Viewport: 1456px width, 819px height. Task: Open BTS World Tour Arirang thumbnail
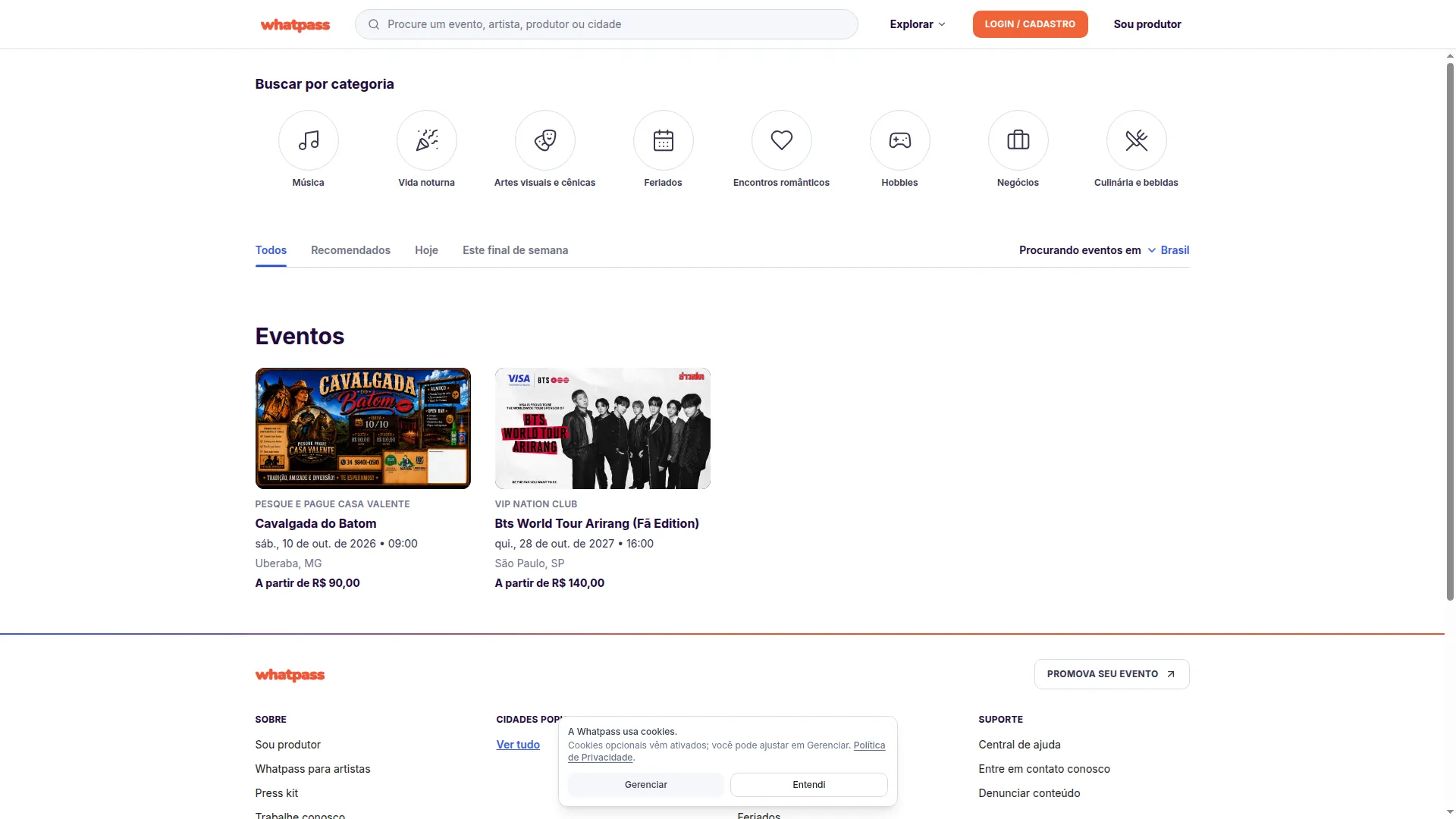pyautogui.click(x=602, y=428)
